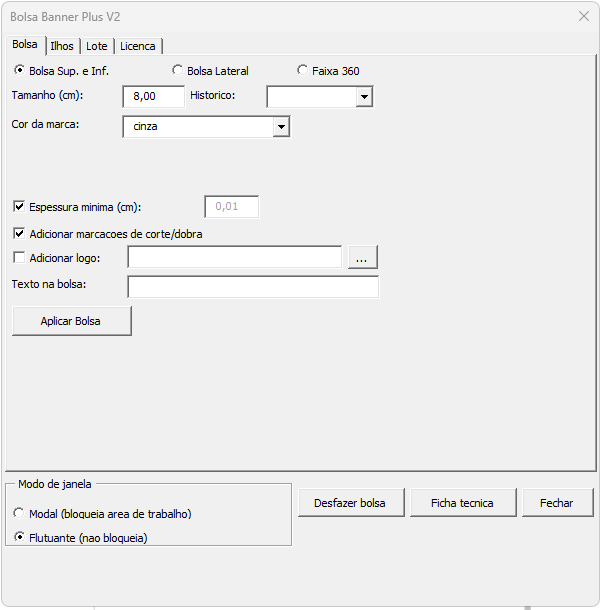Click the Texto na bolsa text field
Screen dimensions: 602x610
pyautogui.click(x=253, y=287)
